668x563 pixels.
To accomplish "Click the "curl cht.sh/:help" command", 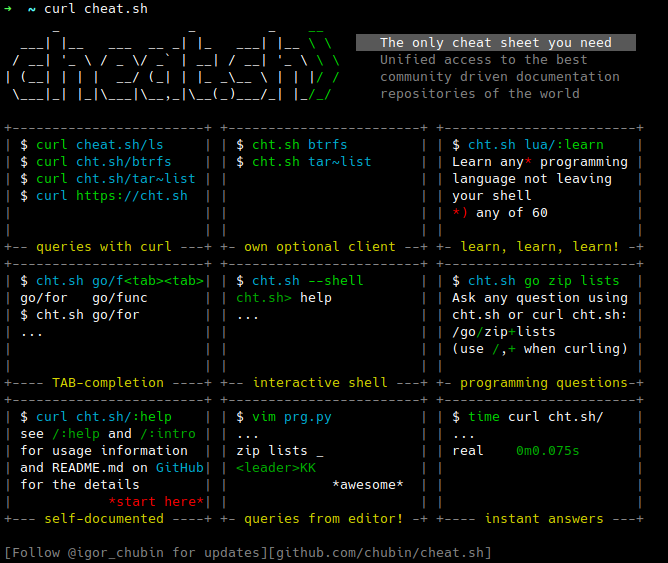I will (x=104, y=417).
